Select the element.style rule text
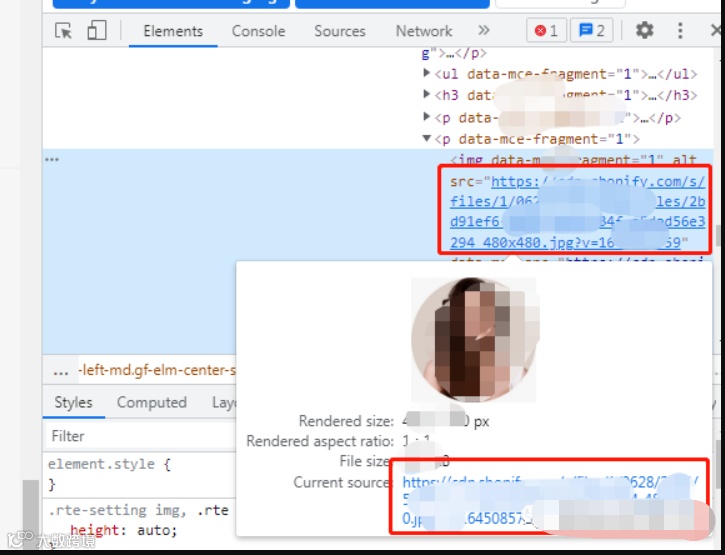725x555 pixels. pyautogui.click(x=109, y=464)
